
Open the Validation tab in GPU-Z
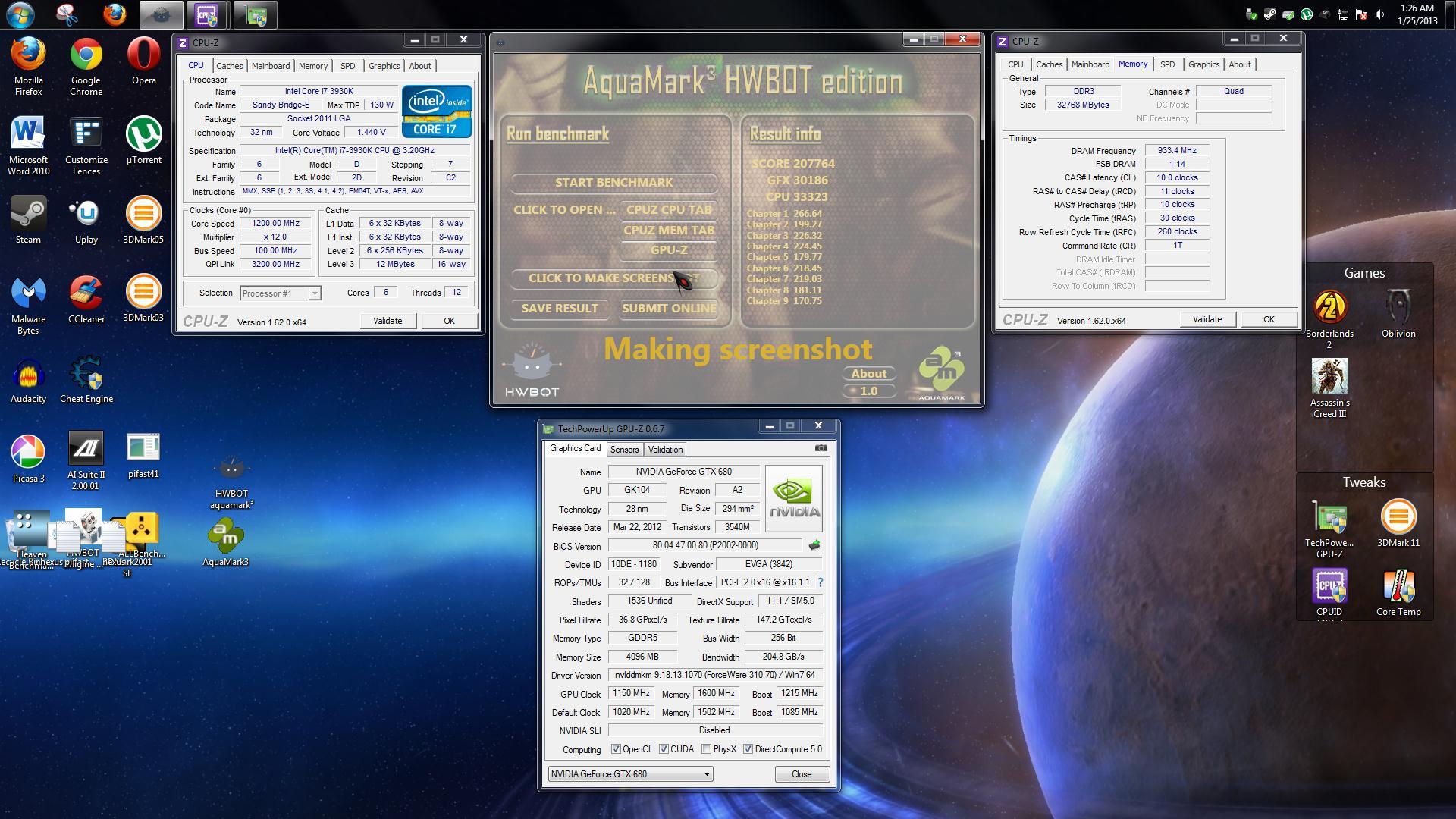click(665, 450)
